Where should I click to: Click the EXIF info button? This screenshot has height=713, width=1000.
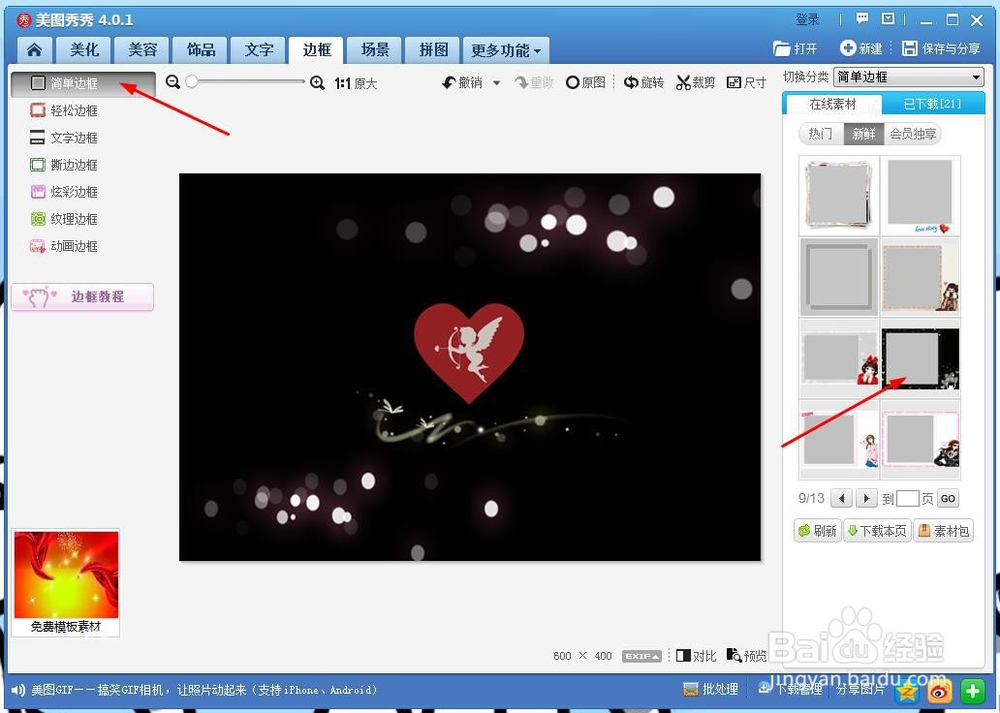point(642,656)
